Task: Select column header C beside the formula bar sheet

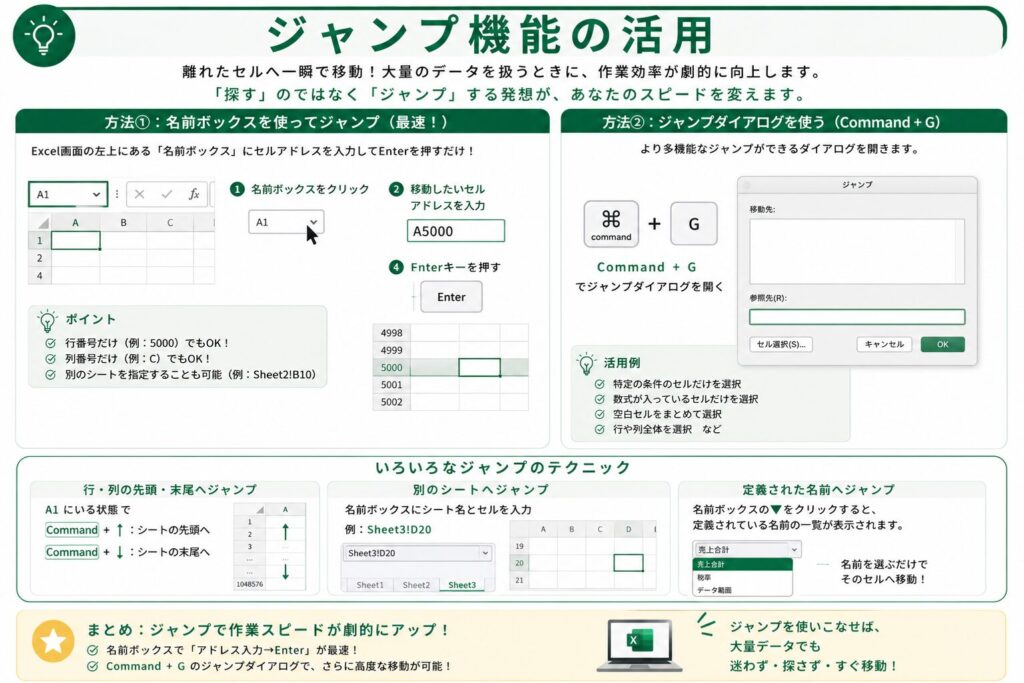Action: pos(170,223)
